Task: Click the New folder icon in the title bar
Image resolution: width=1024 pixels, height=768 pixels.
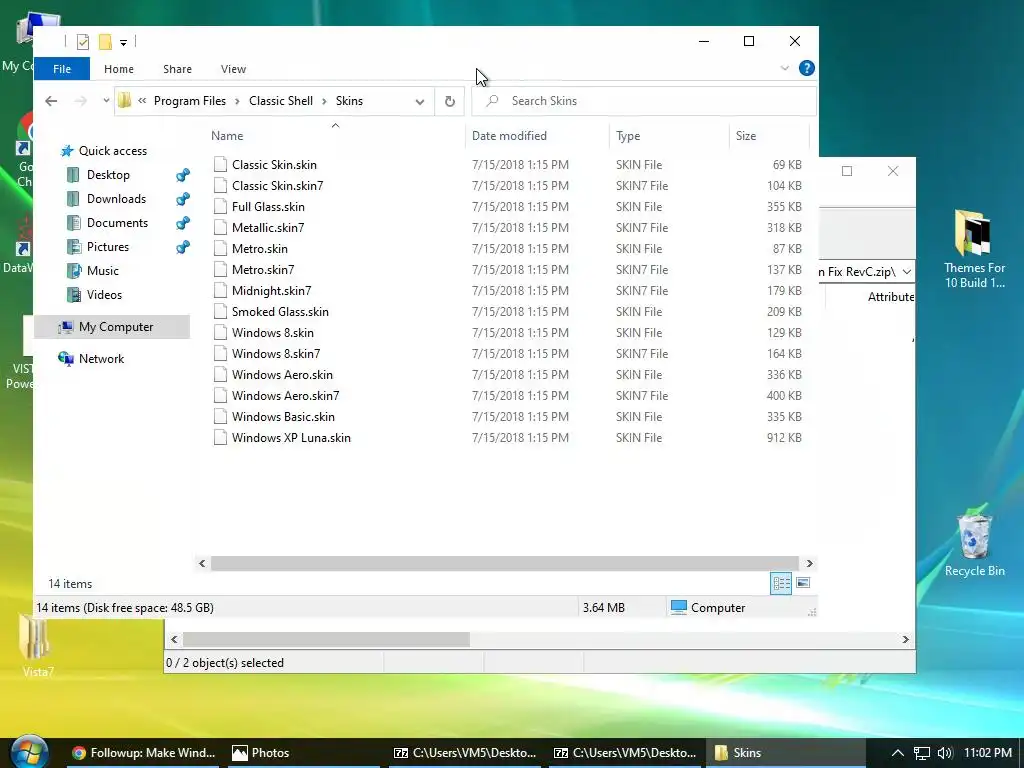Action: coord(105,42)
